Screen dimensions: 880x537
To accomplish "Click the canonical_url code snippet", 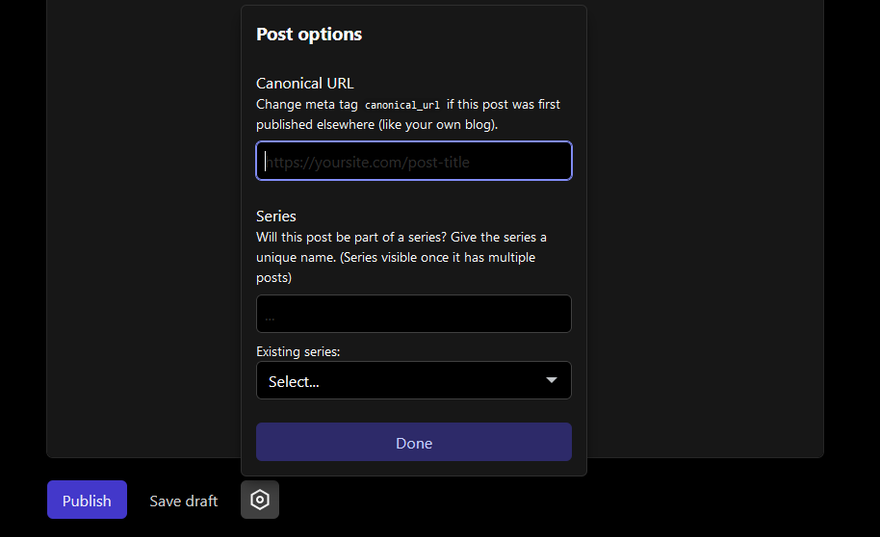I will coord(402,105).
